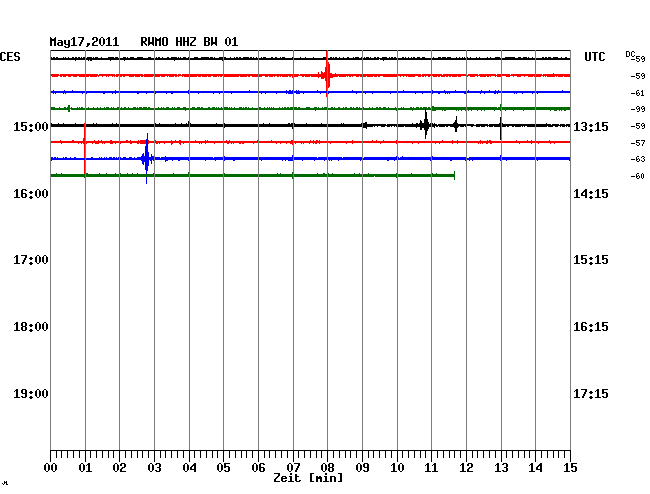This screenshot has height=494, width=650.
Task: Select minute 01 on the time axis
Action: 85,467
